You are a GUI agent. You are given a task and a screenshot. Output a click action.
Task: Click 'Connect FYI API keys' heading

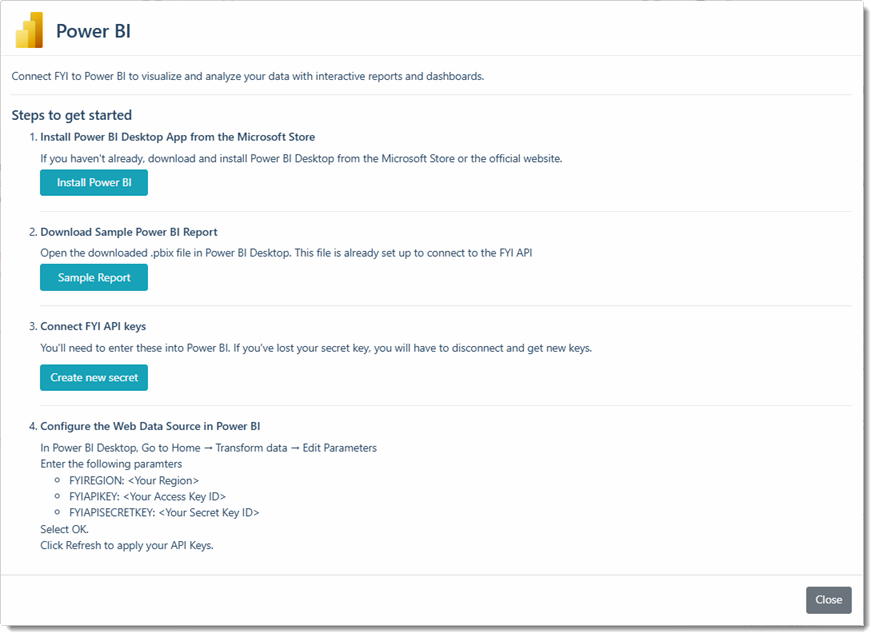pyautogui.click(x=93, y=326)
